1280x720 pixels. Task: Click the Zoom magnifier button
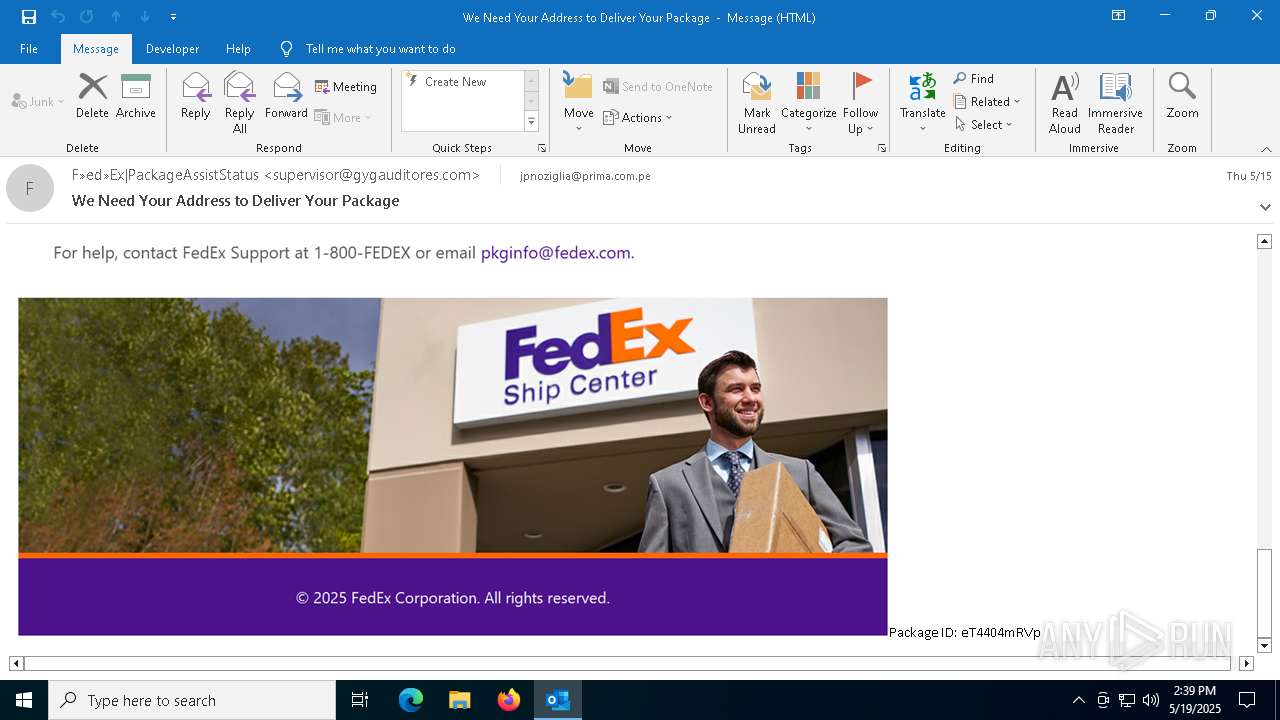tap(1182, 96)
